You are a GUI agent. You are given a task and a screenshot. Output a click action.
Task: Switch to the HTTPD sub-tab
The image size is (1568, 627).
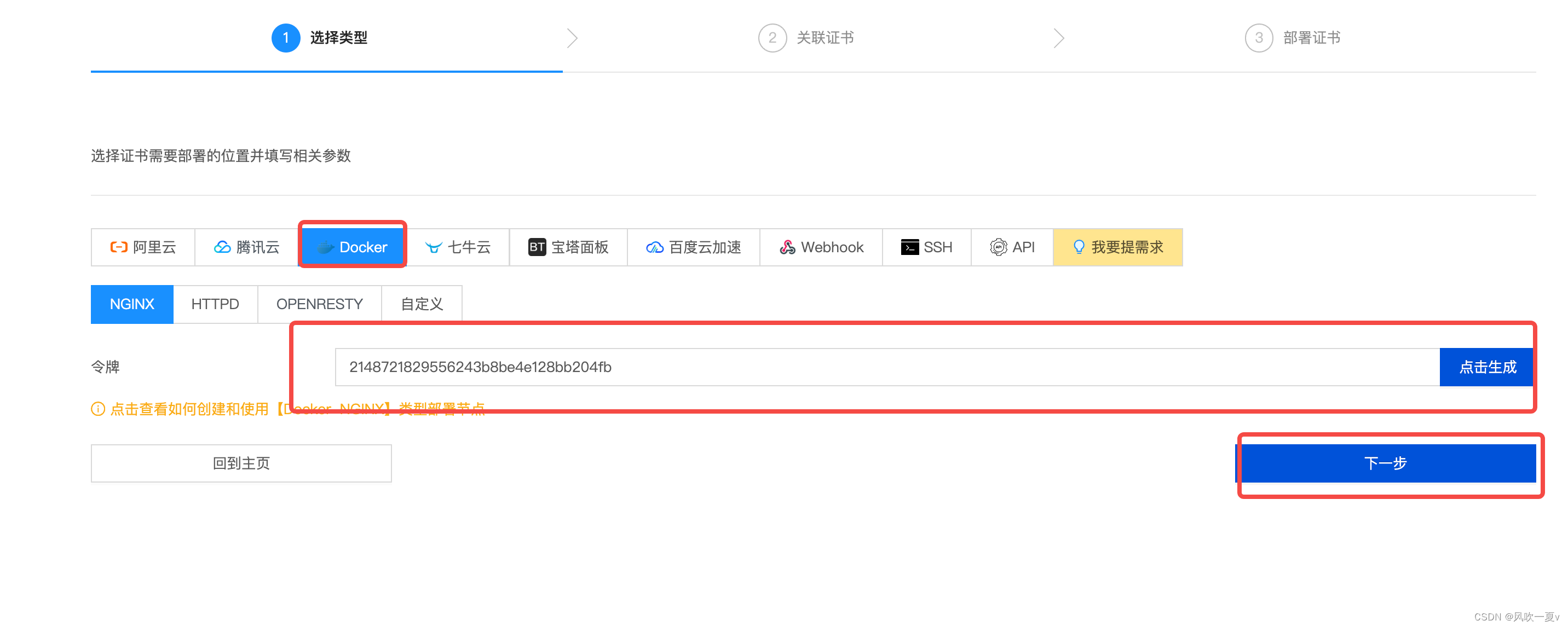[x=216, y=304]
